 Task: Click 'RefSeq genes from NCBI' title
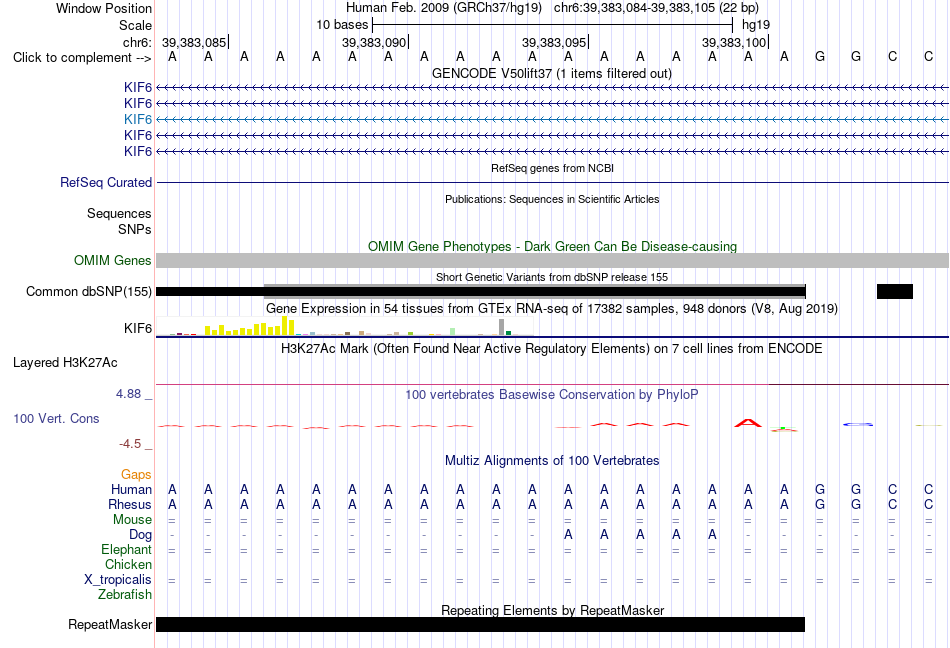552,168
